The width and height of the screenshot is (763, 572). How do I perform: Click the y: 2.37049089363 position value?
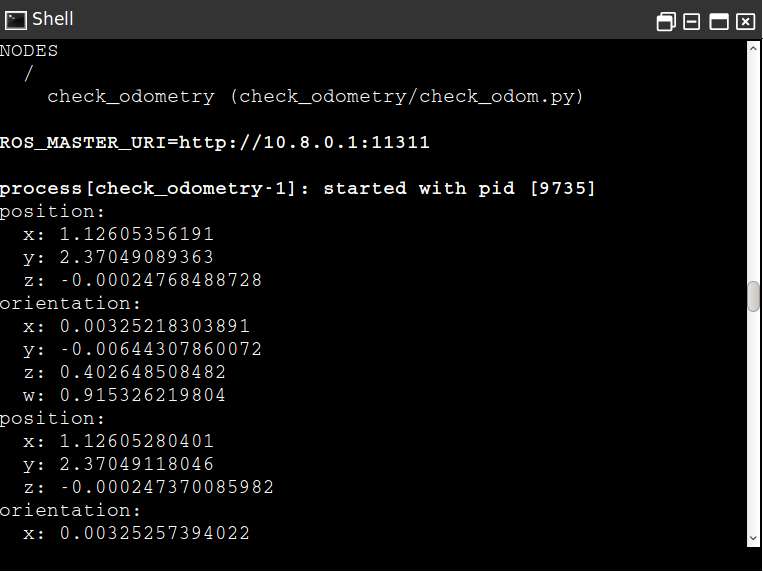[x=119, y=257]
